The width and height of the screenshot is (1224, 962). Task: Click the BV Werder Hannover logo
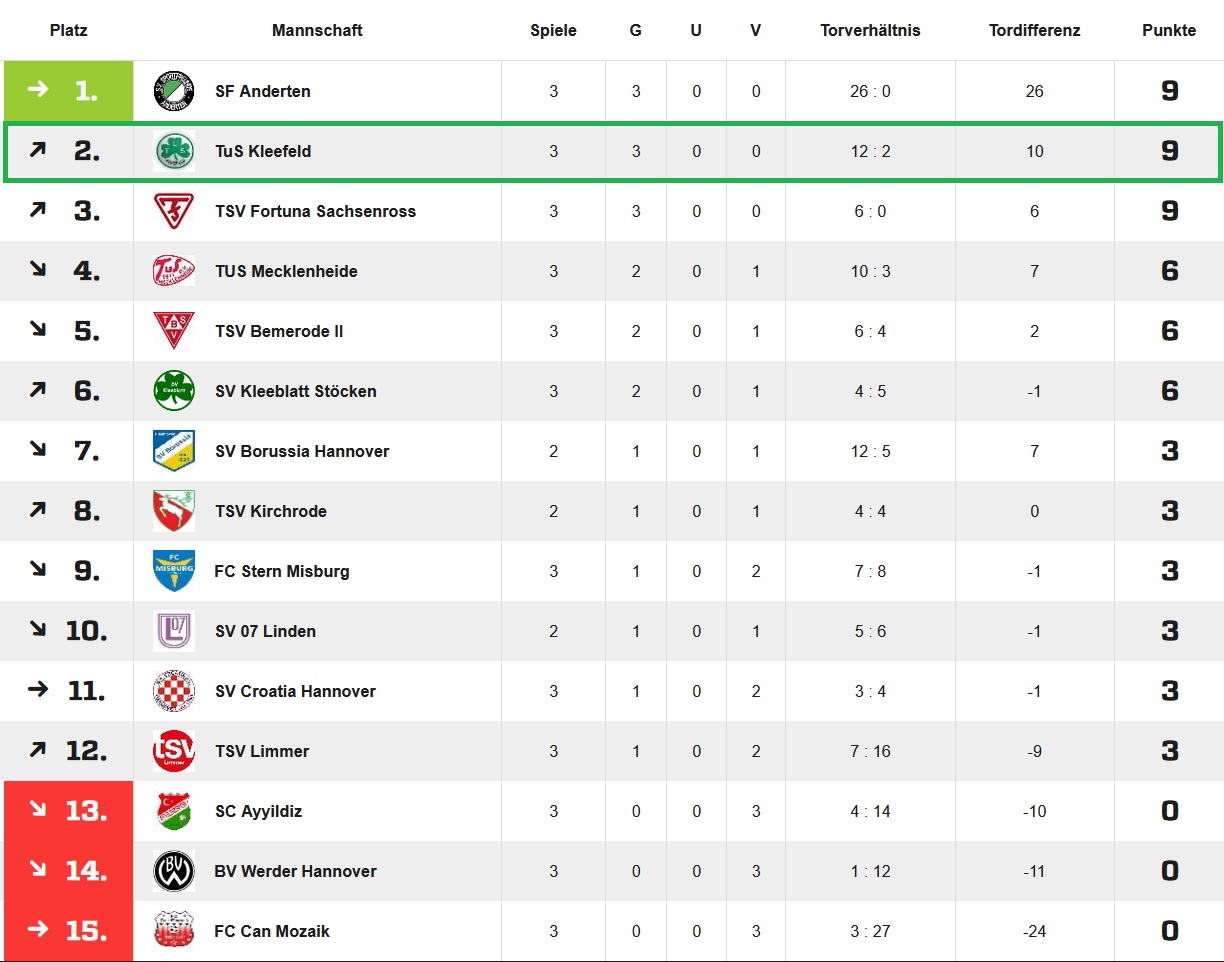click(173, 871)
